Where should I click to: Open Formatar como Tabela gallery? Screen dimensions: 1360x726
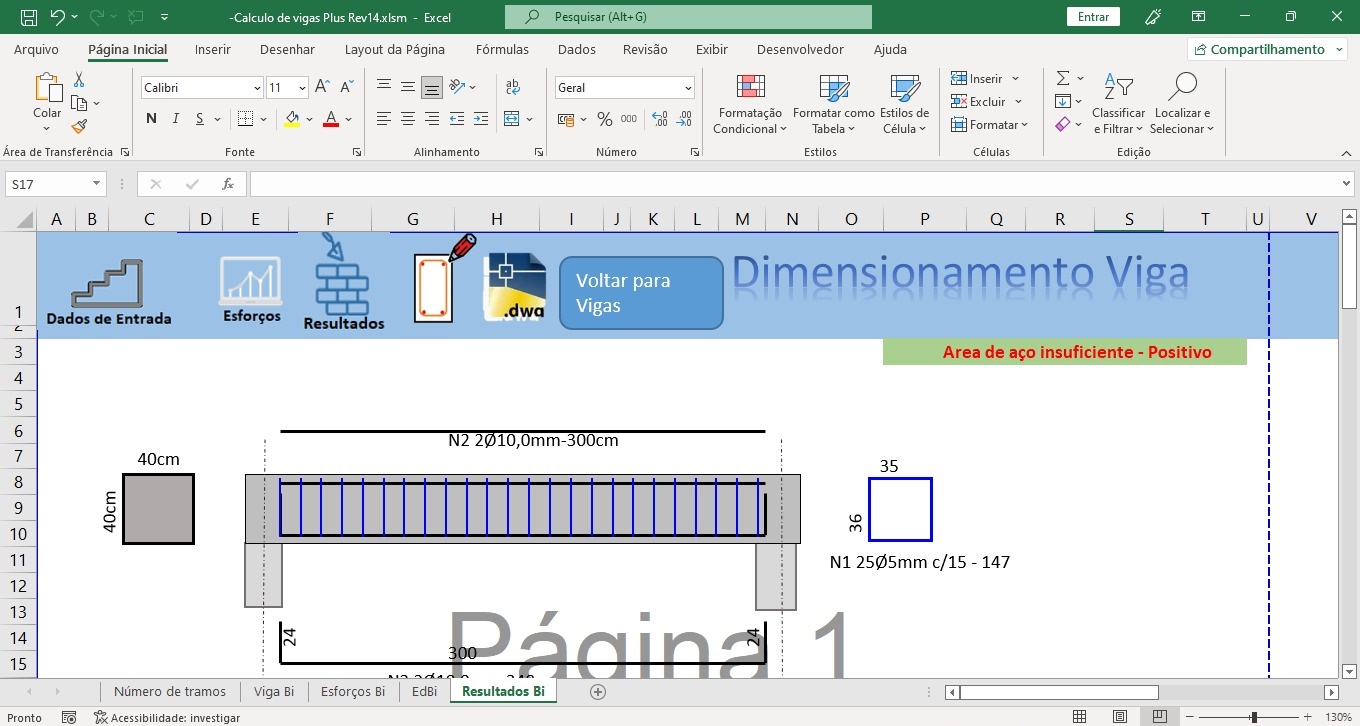833,104
